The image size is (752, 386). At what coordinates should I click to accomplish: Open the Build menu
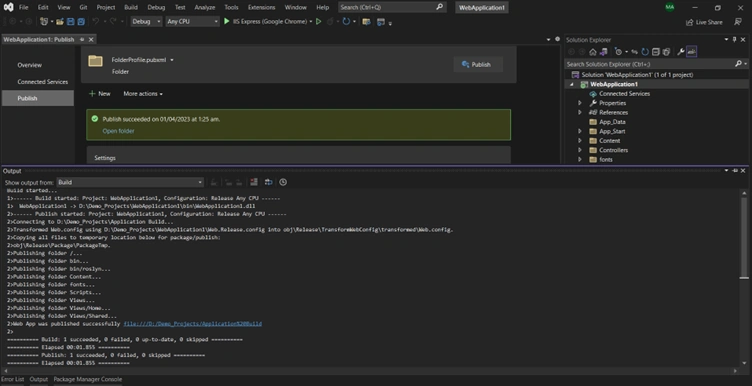pos(130,7)
